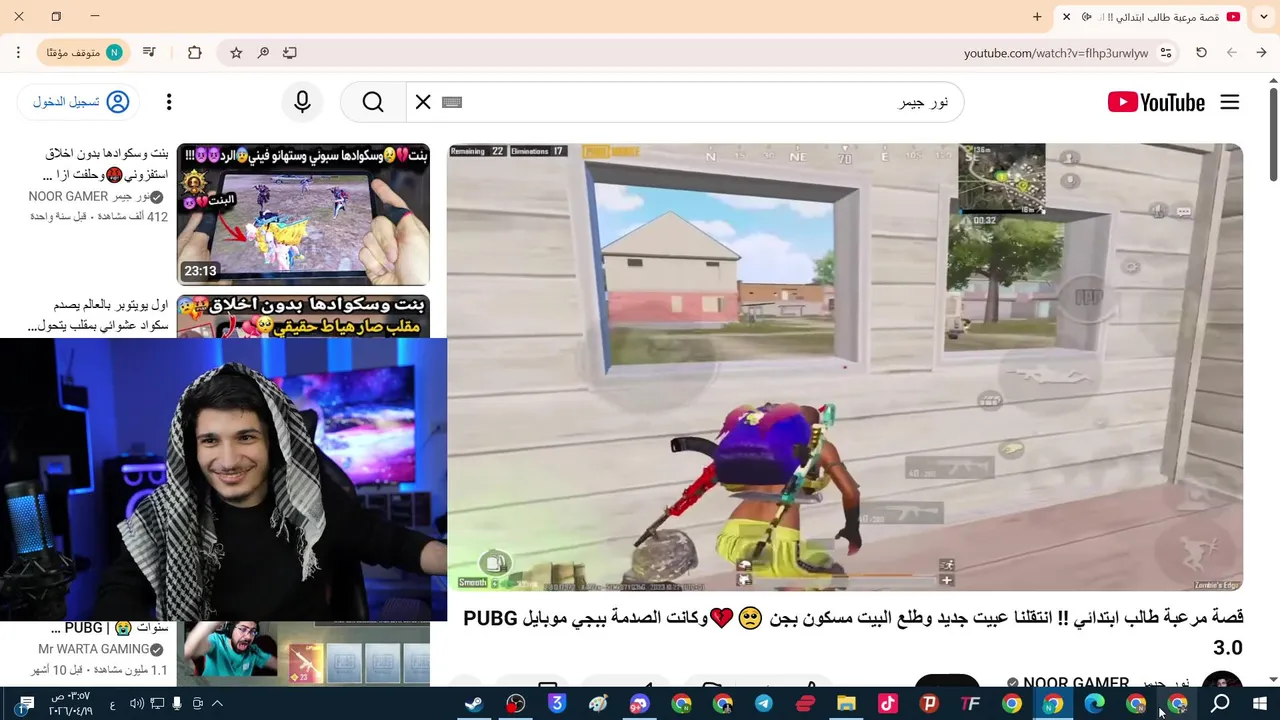Open video اول يوتيوبر بالعالم يصدم سكواد
The image size is (1280, 720).
pos(98,315)
